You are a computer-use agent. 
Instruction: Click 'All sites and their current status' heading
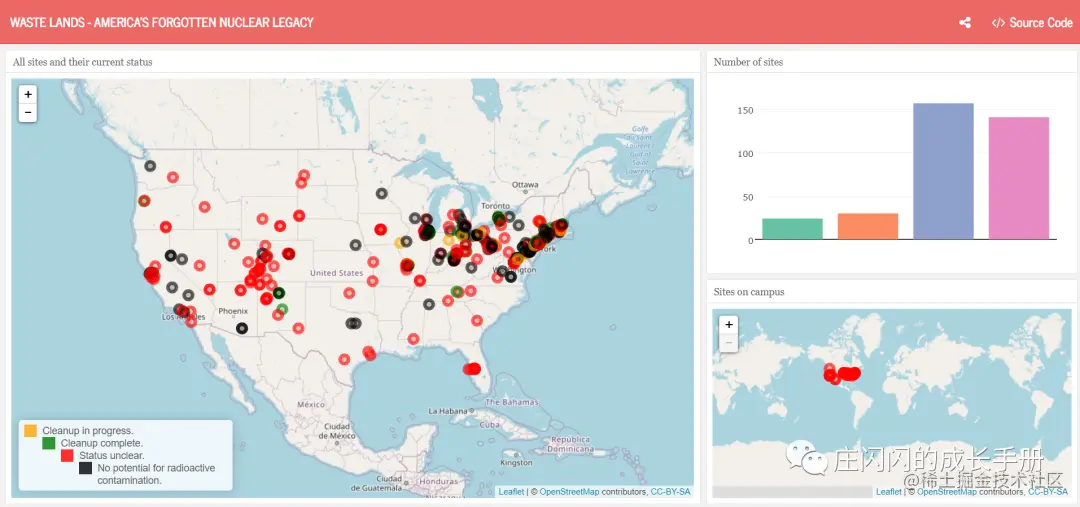coord(83,62)
